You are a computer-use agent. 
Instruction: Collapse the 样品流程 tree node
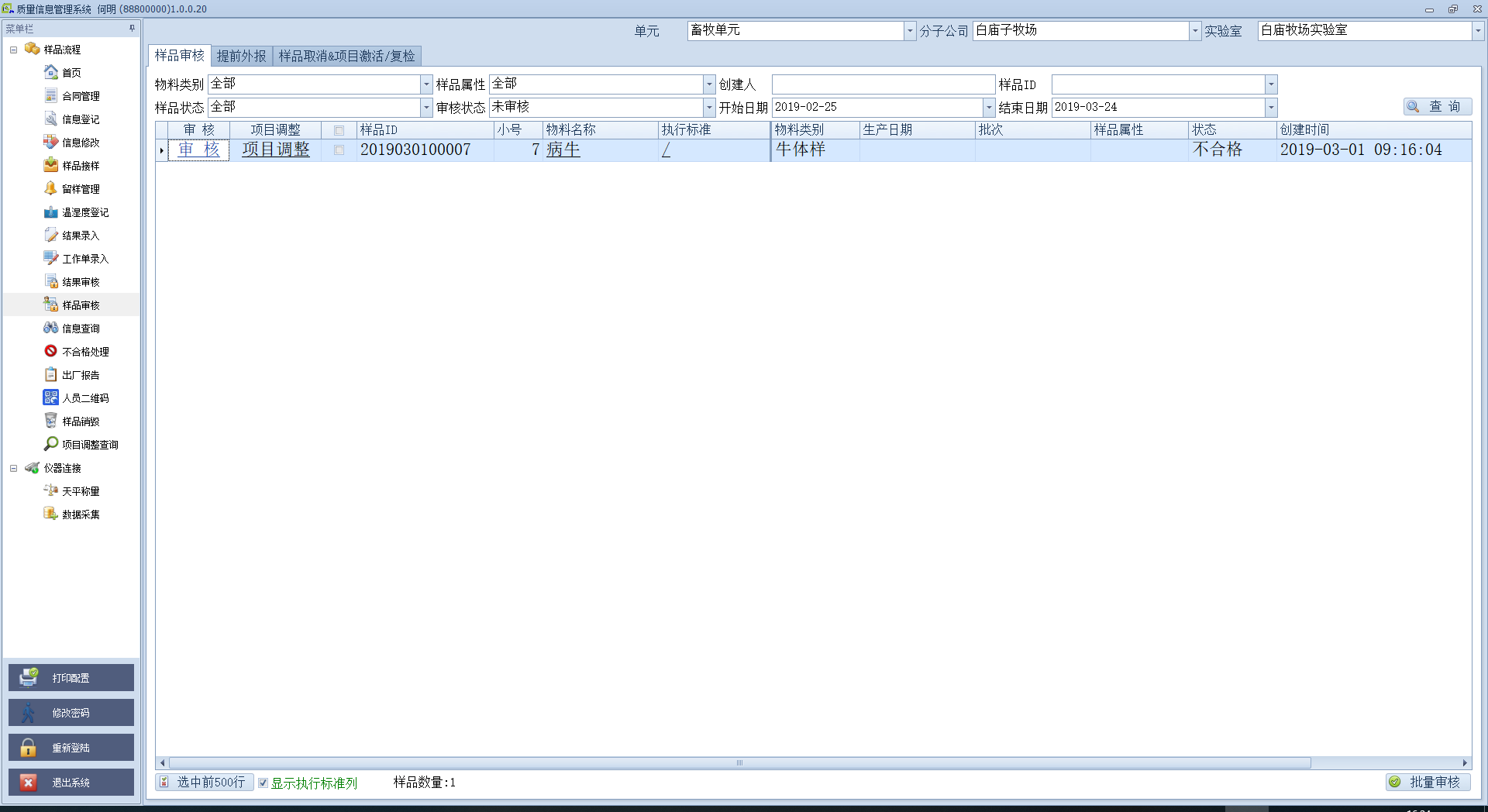(13, 50)
